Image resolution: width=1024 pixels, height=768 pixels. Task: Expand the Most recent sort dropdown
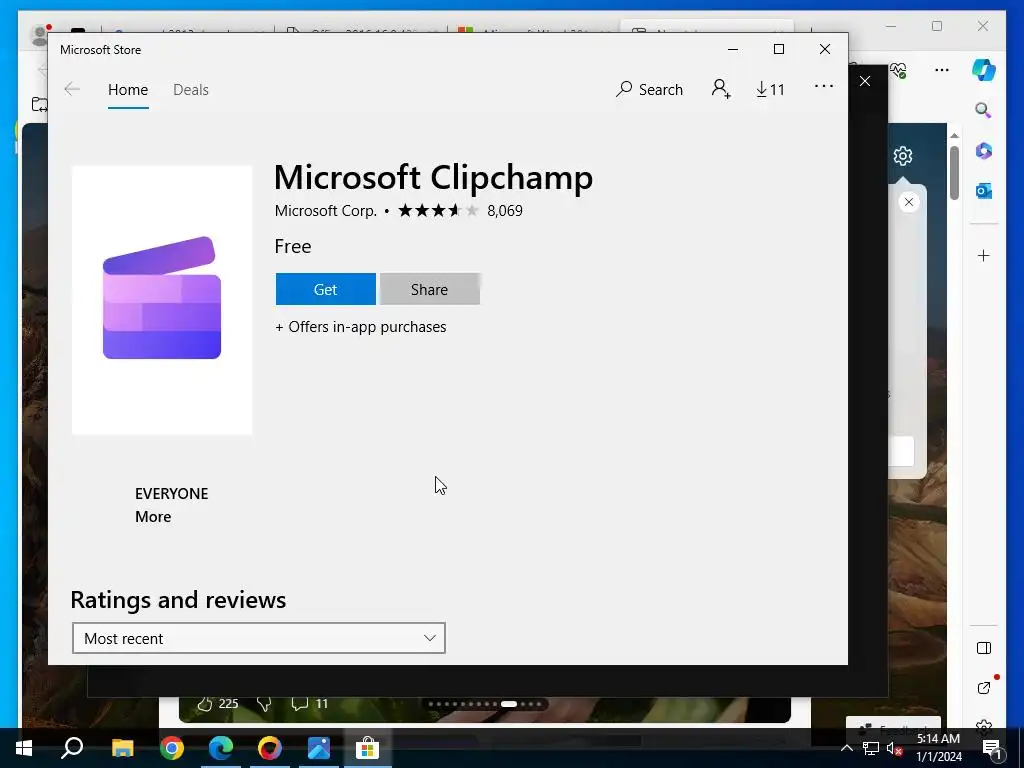coord(259,638)
